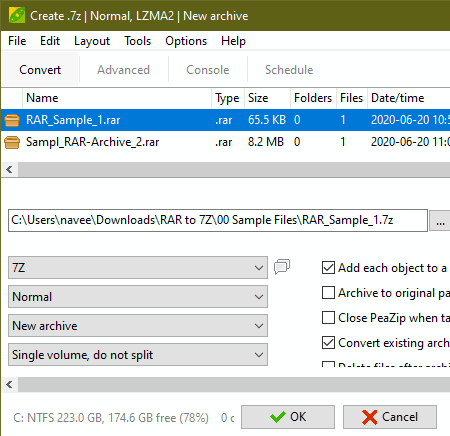Confirm with the OK button
450x436 pixels.
click(x=288, y=417)
